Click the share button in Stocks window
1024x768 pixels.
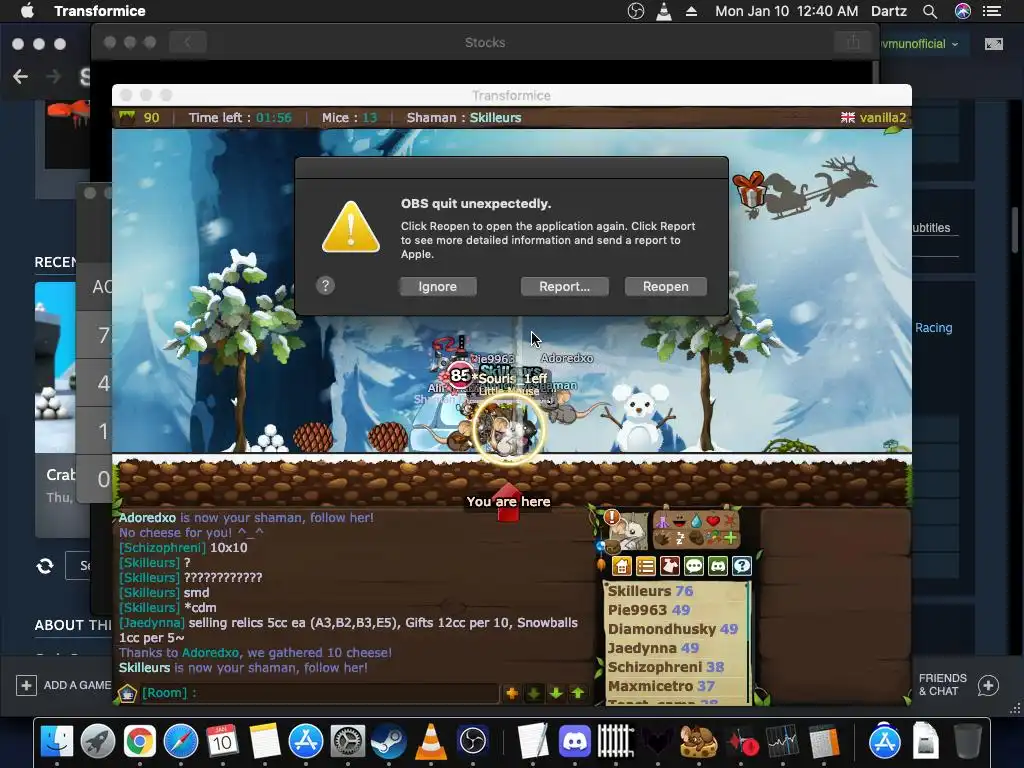pos(853,42)
